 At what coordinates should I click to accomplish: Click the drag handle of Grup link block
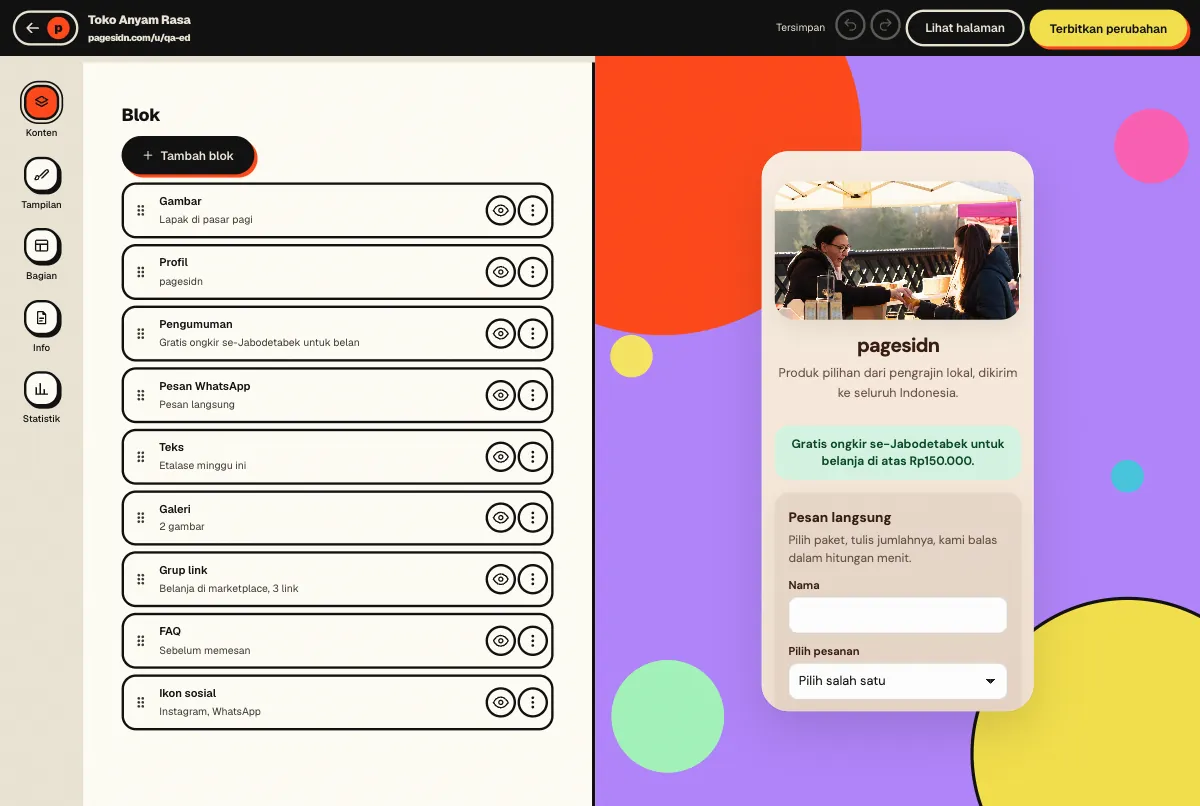[x=140, y=579]
